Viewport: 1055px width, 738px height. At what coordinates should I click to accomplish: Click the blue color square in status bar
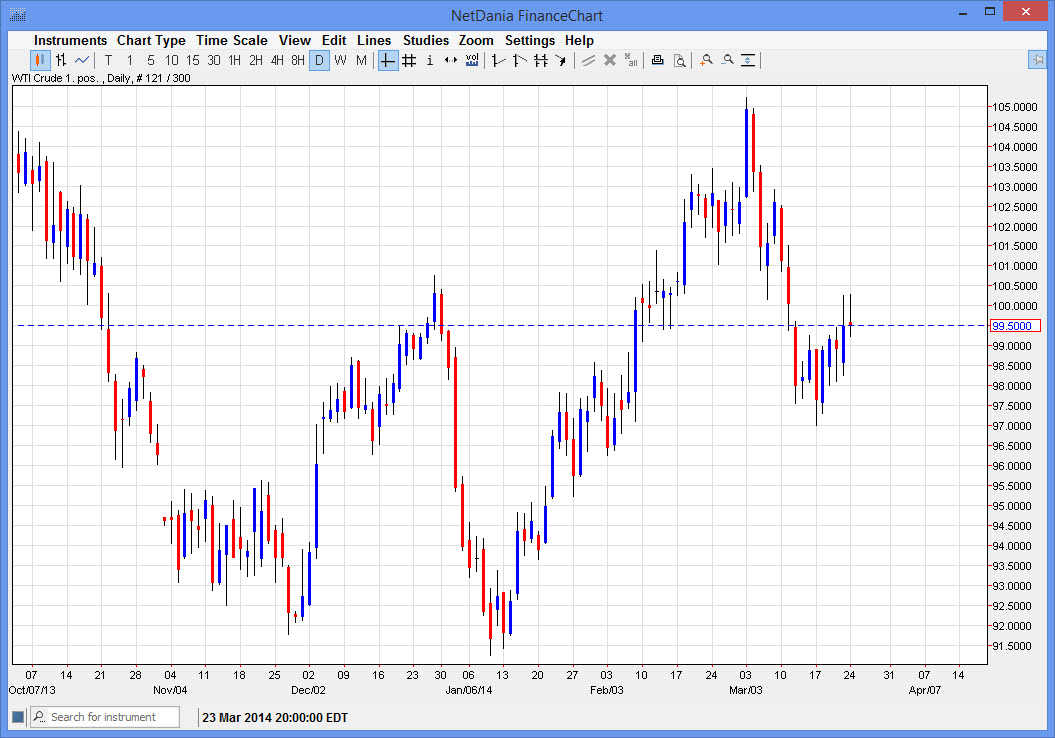point(17,717)
